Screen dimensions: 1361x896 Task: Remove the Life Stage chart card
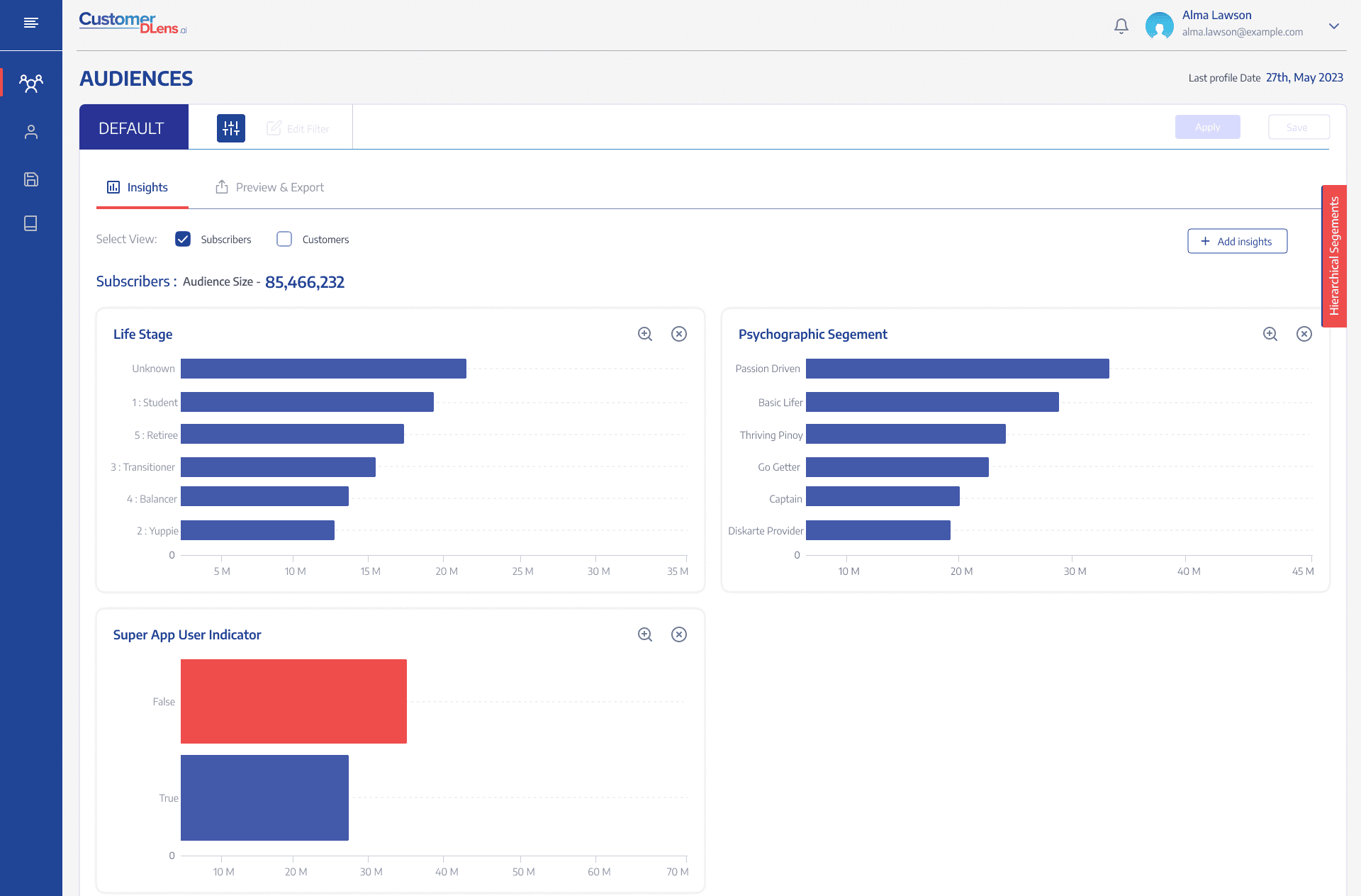(x=679, y=334)
